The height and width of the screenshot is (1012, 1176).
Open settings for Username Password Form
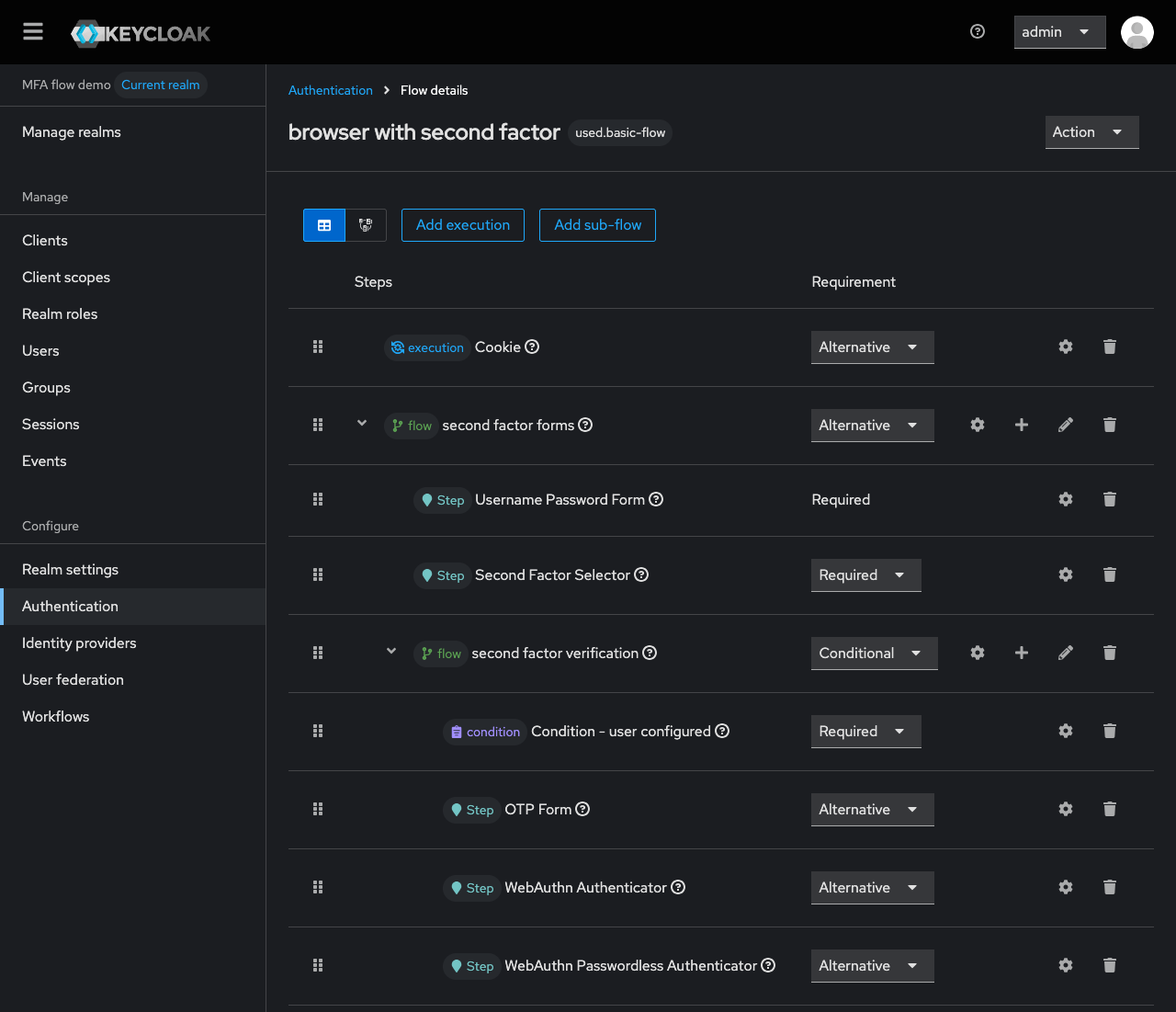coord(1066,499)
